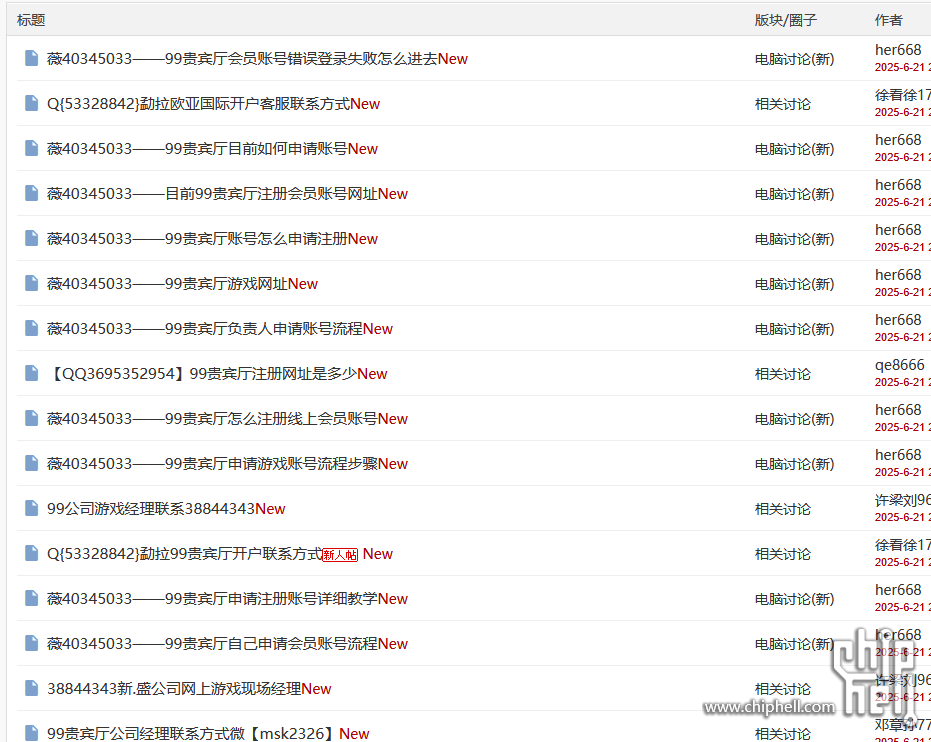This screenshot has width=931, height=742.
Task: Open thread 目前99贵宾厅注册会员账号网址
Action: coord(213,194)
